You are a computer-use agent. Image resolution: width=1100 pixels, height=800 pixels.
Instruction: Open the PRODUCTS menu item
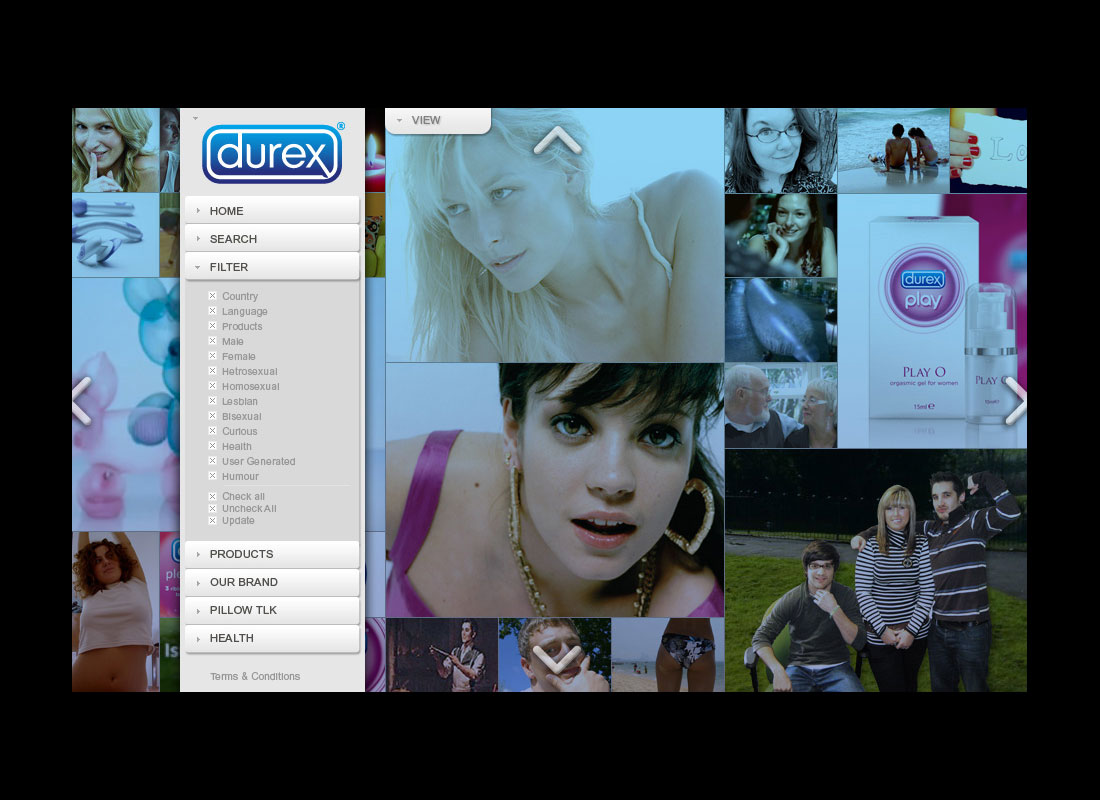272,554
